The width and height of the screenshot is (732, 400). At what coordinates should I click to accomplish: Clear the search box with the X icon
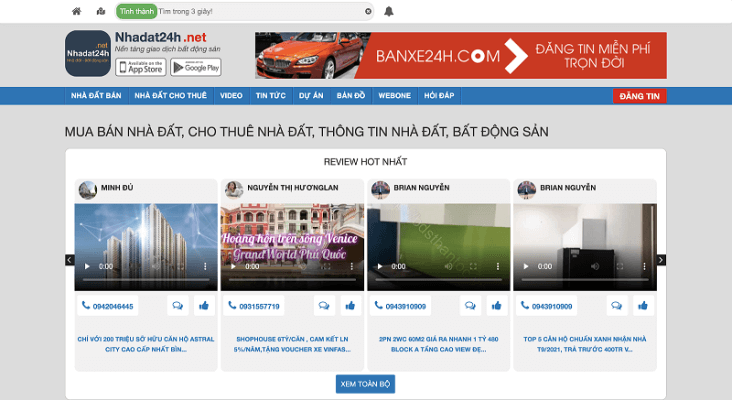pyautogui.click(x=368, y=11)
